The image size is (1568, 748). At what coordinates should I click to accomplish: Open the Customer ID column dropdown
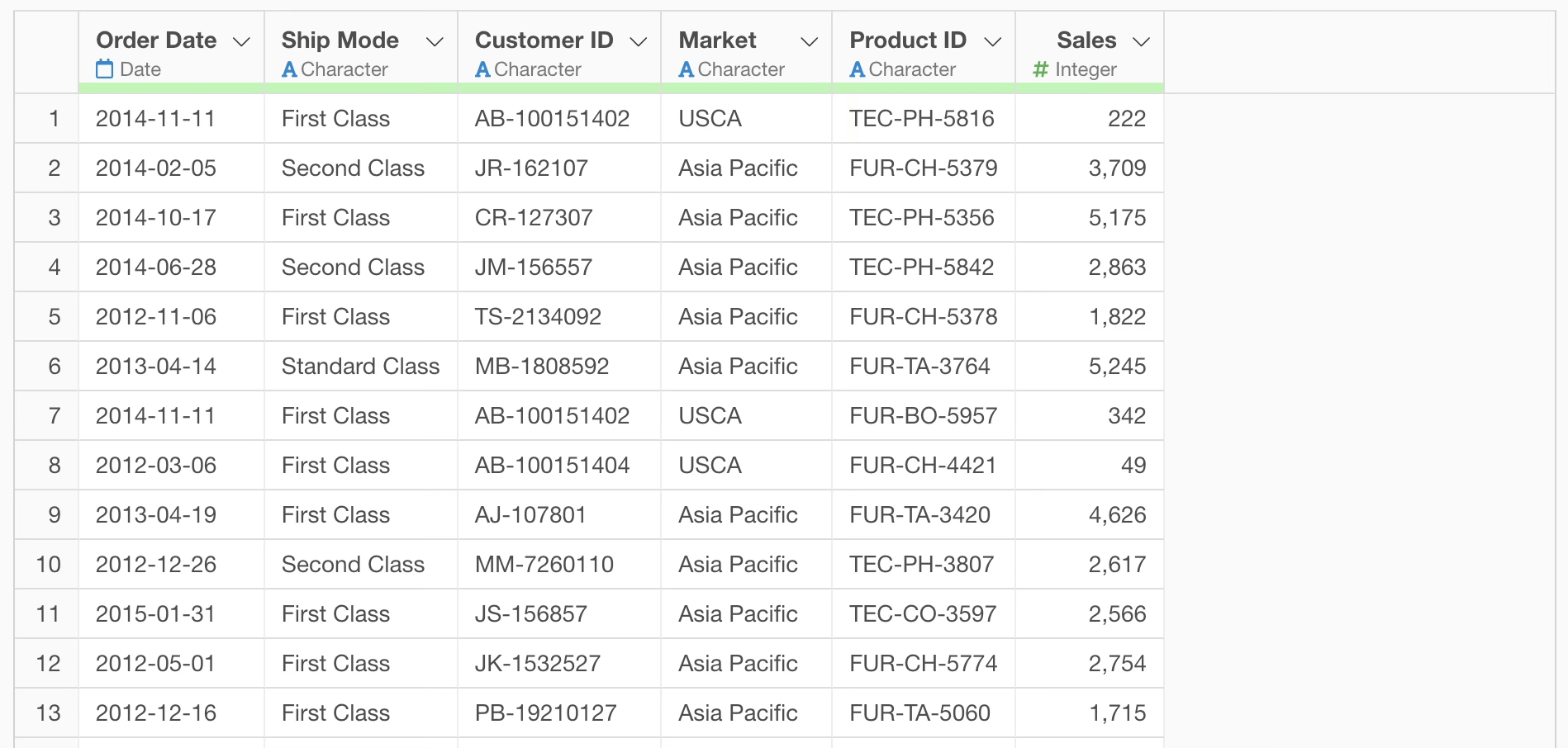638,41
